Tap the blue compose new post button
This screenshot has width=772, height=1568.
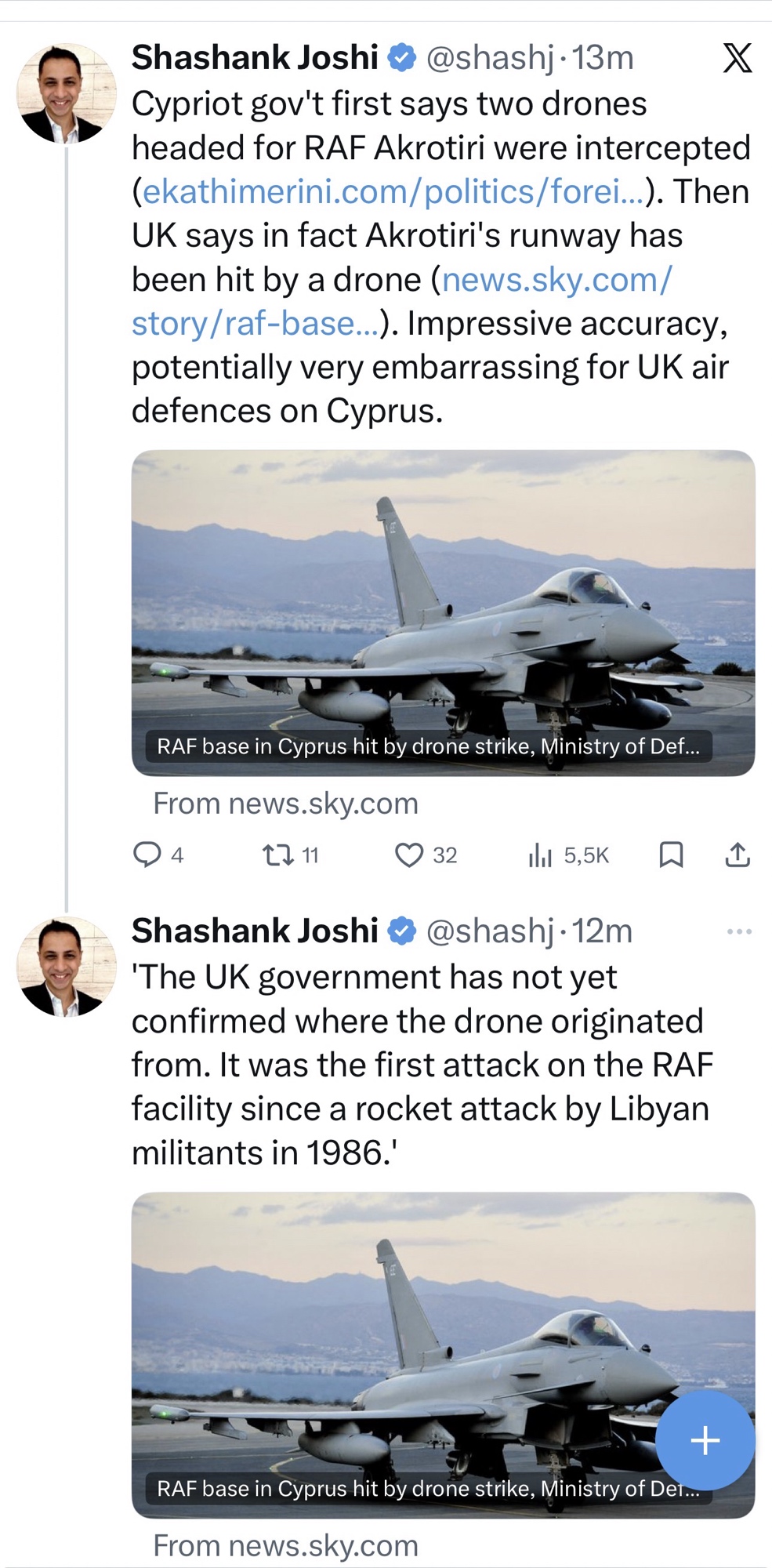(x=705, y=1440)
